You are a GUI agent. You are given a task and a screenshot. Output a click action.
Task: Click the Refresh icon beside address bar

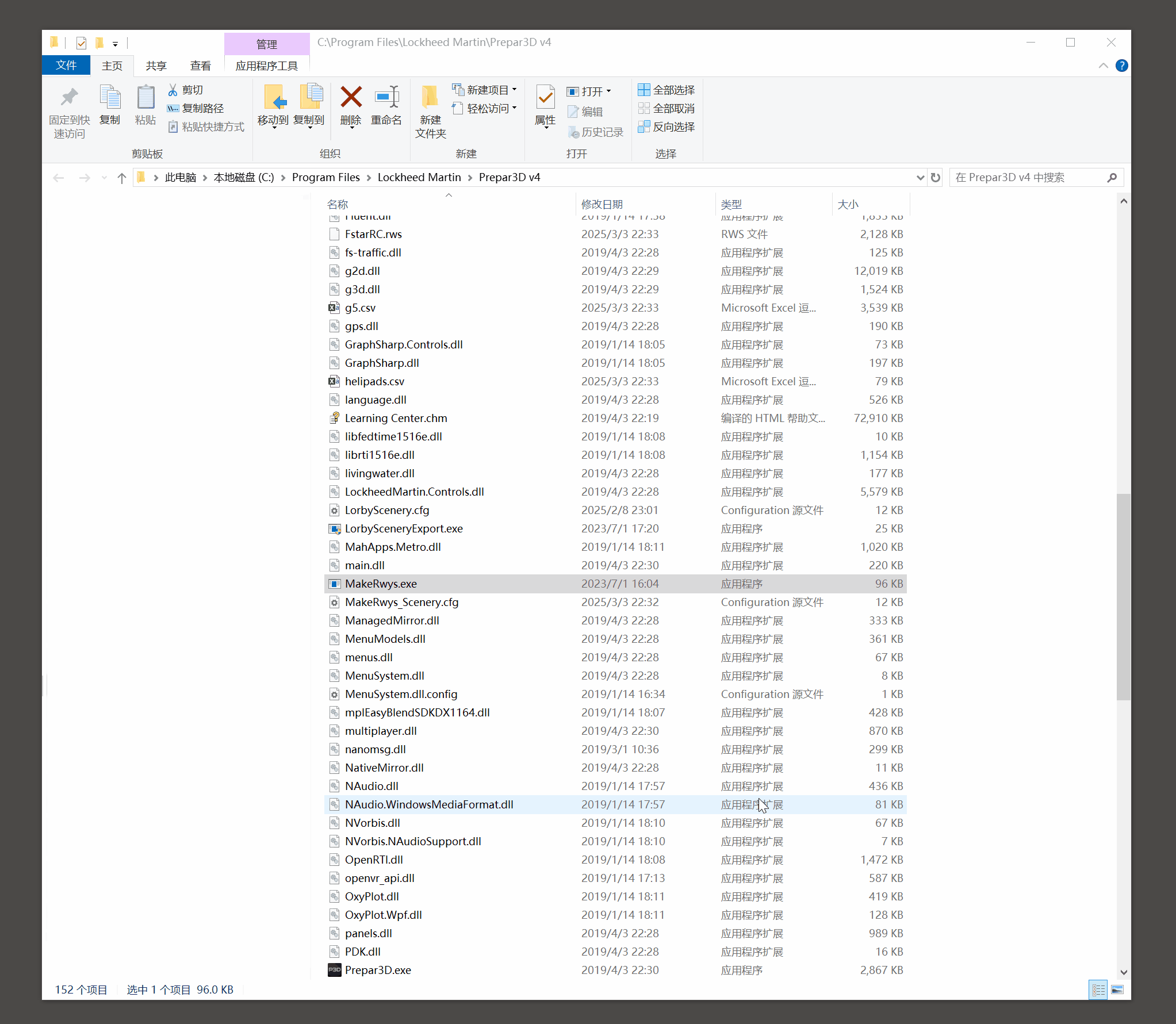coord(936,178)
